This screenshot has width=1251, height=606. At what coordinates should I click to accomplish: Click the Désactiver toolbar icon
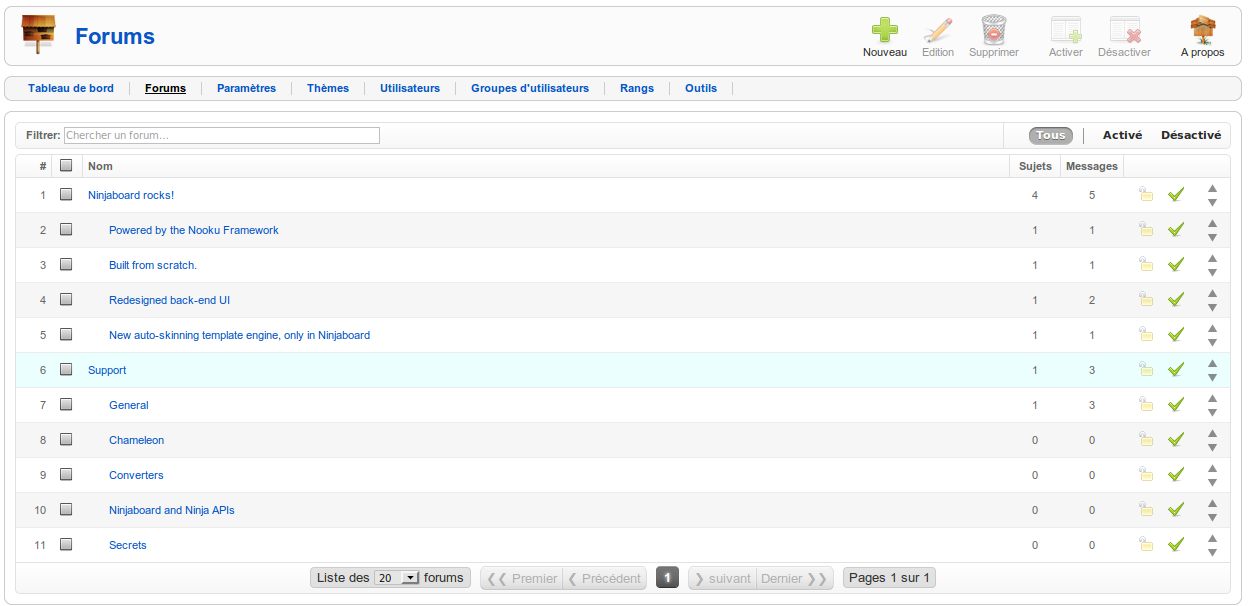[x=1124, y=31]
